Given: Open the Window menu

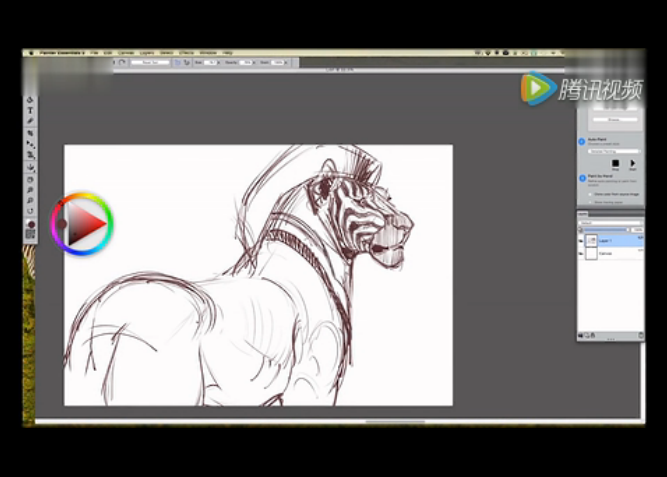Looking at the screenshot, I should pyautogui.click(x=208, y=53).
